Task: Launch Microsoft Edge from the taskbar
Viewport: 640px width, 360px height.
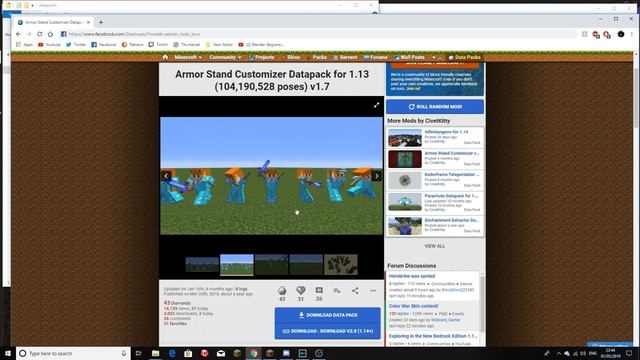Action: [x=172, y=353]
